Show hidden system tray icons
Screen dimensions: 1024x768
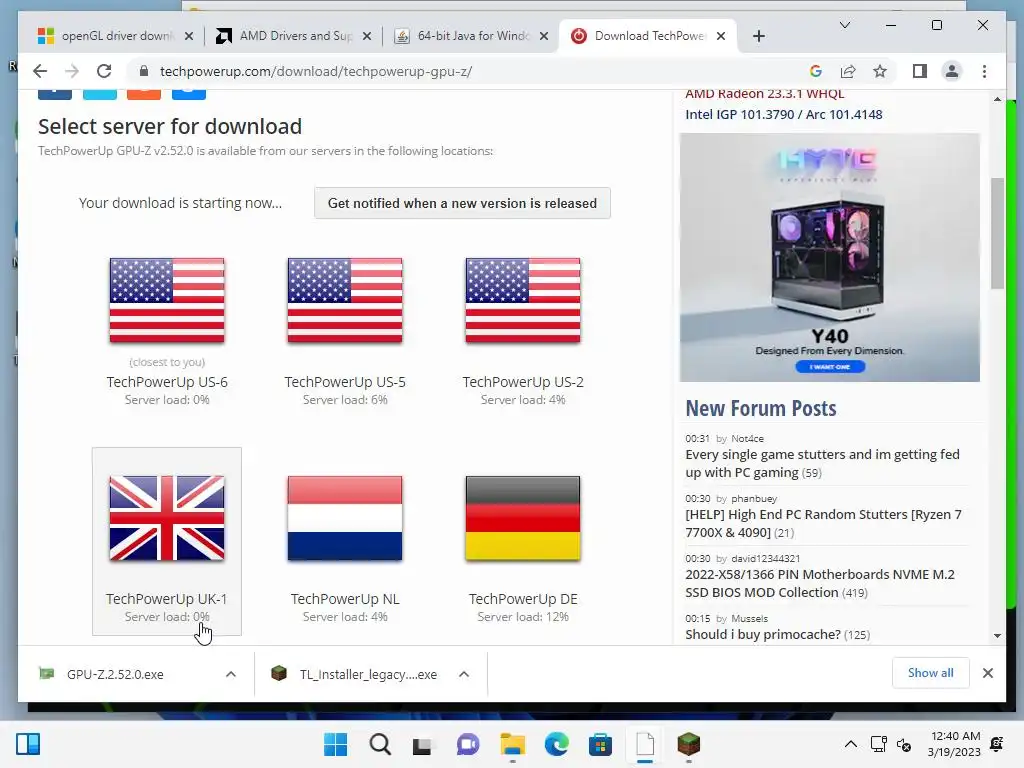point(850,744)
